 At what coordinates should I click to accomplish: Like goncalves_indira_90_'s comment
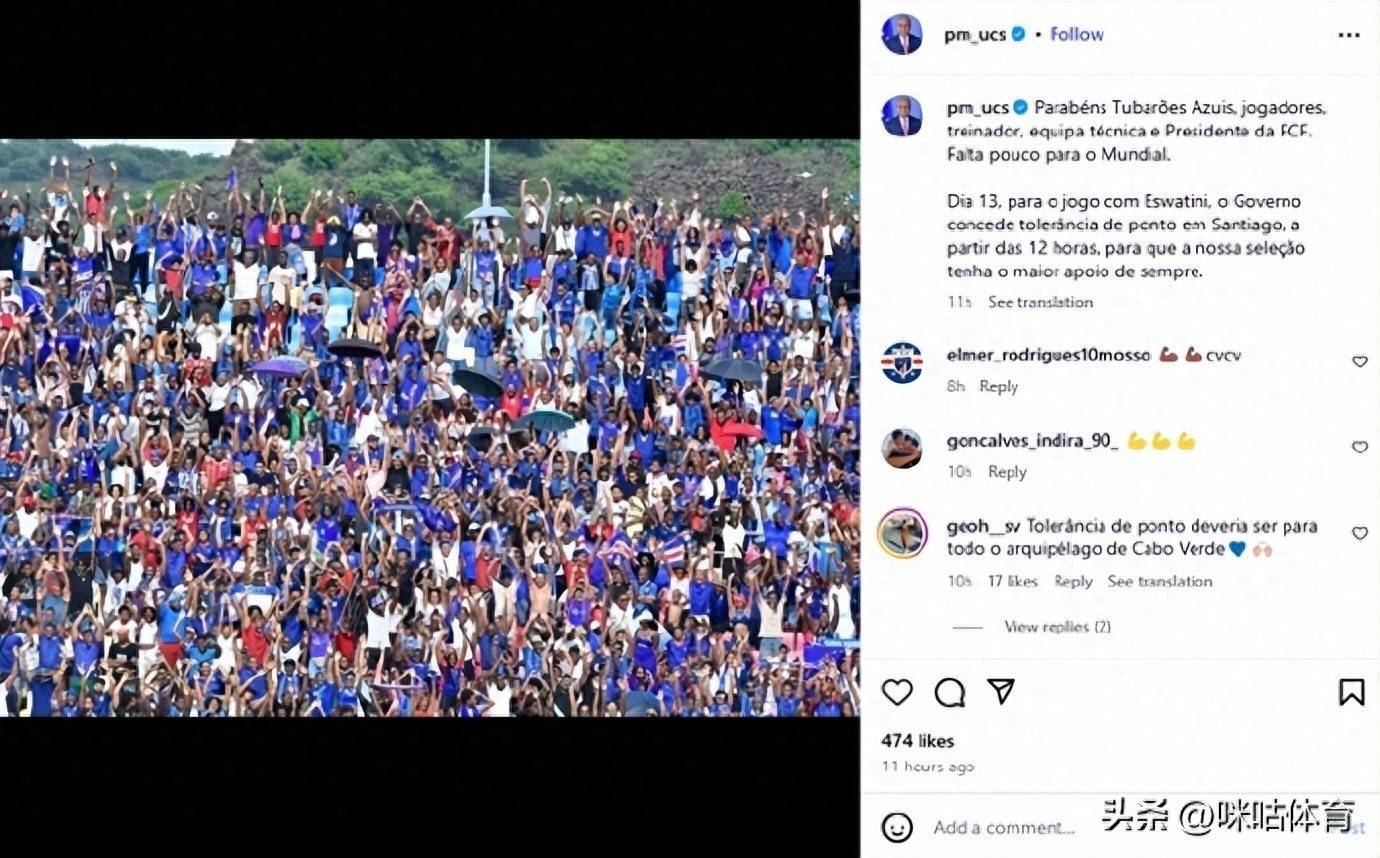pyautogui.click(x=1359, y=447)
